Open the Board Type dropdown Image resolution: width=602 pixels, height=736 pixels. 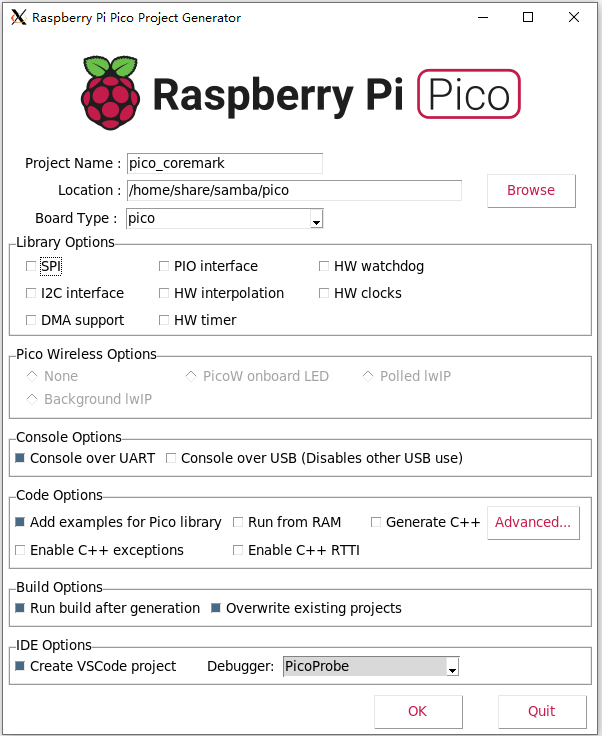pos(316,219)
